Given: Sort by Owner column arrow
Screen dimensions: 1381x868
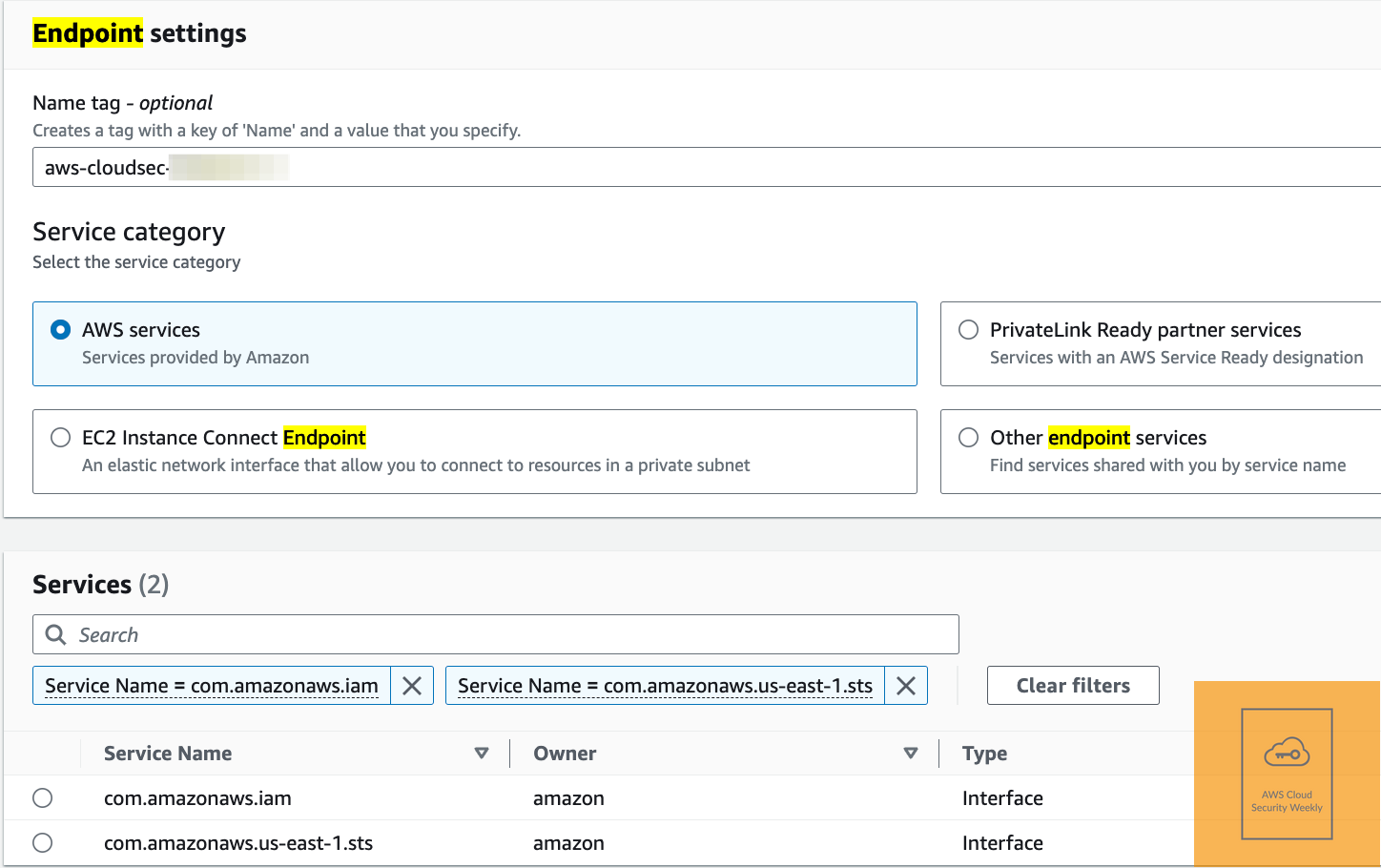Looking at the screenshot, I should 911,754.
